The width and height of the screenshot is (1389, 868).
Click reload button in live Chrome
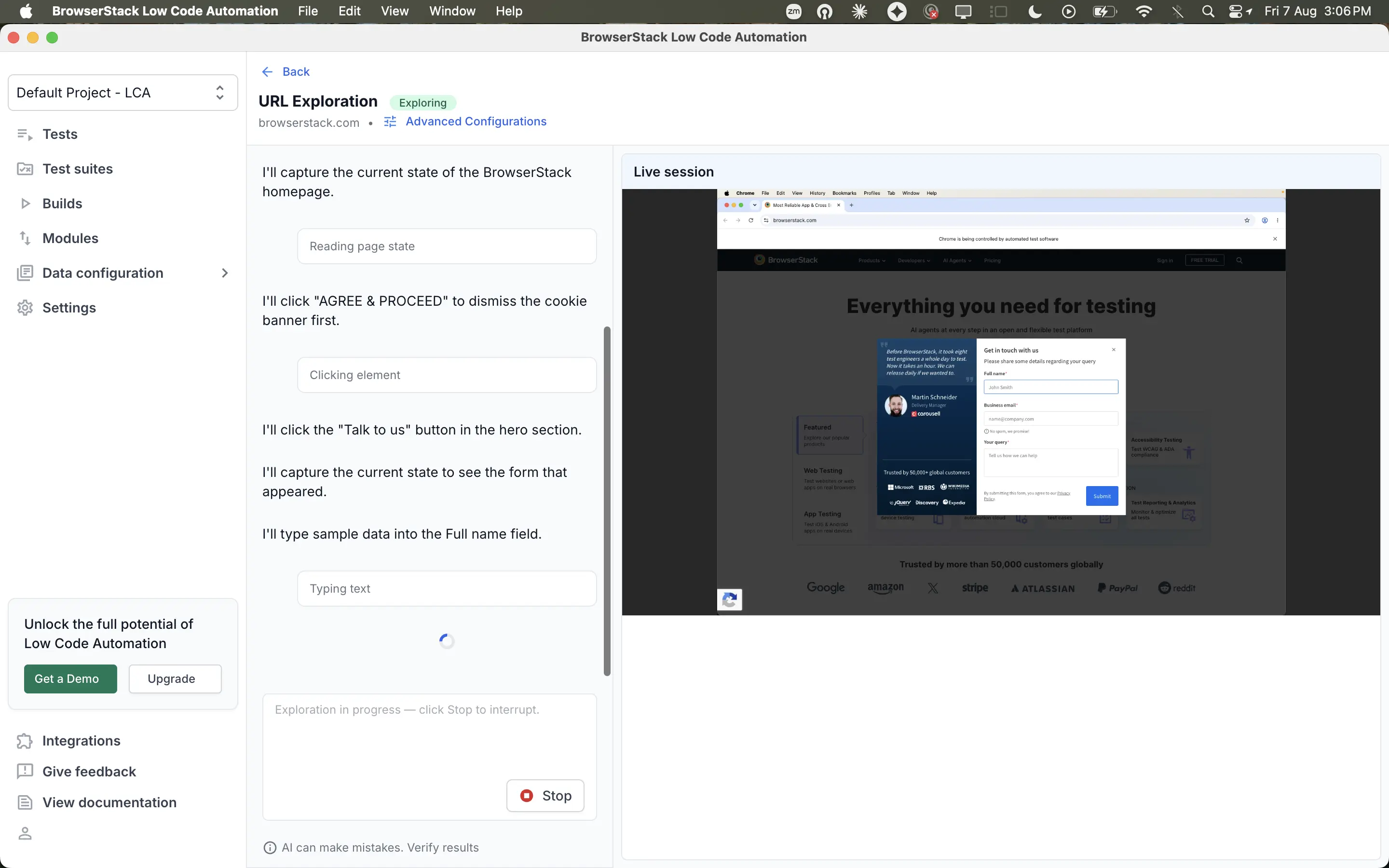pyautogui.click(x=751, y=220)
